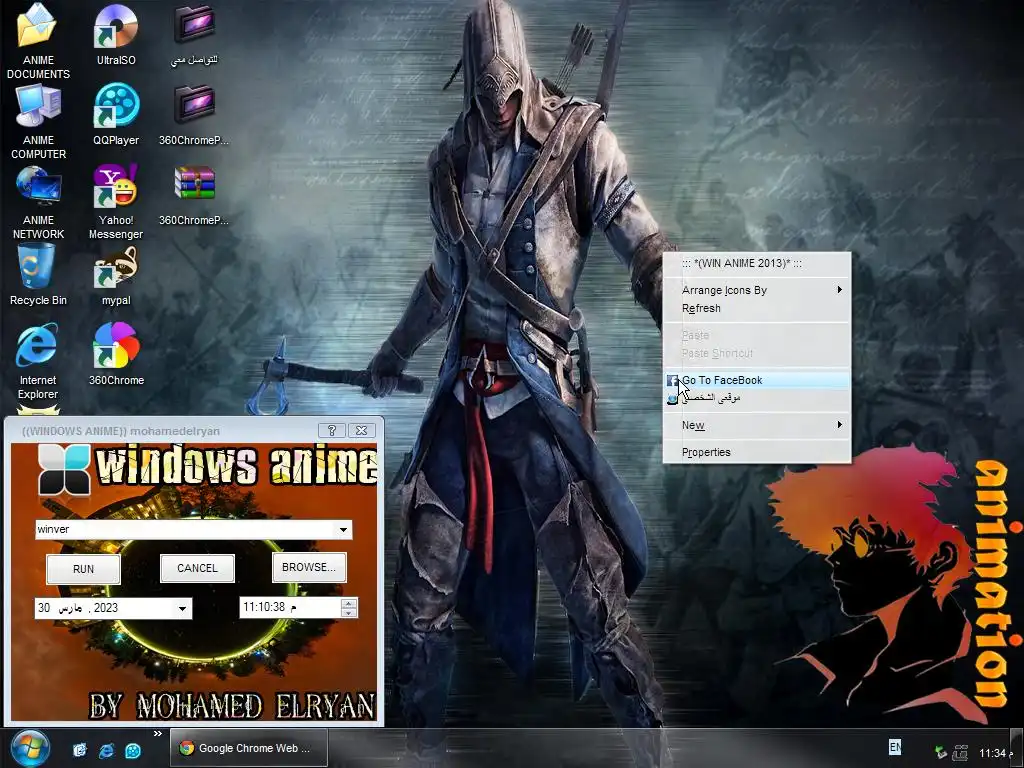The width and height of the screenshot is (1024, 768).
Task: Expand the winver combo box dropdown
Action: (344, 530)
